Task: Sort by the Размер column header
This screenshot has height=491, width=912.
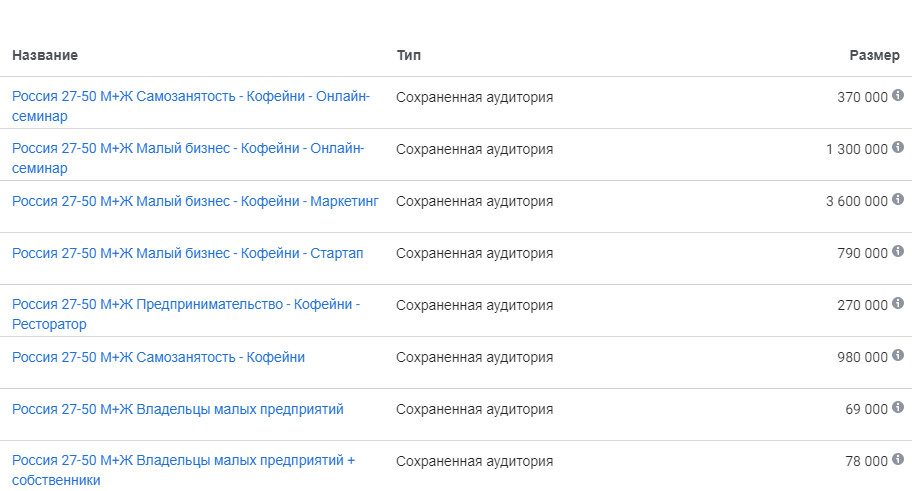Action: pyautogui.click(x=874, y=55)
